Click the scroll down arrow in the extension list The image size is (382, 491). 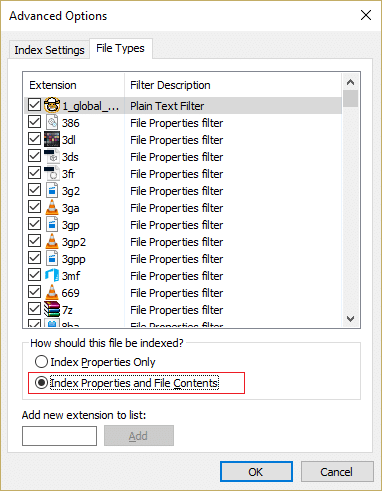(x=350, y=319)
